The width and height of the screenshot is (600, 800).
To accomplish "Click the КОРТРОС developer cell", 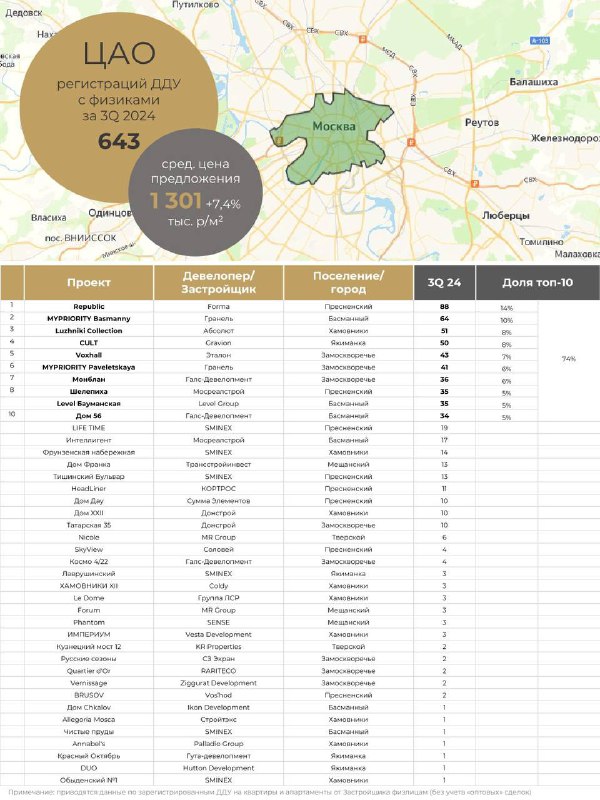I will 218,489.
